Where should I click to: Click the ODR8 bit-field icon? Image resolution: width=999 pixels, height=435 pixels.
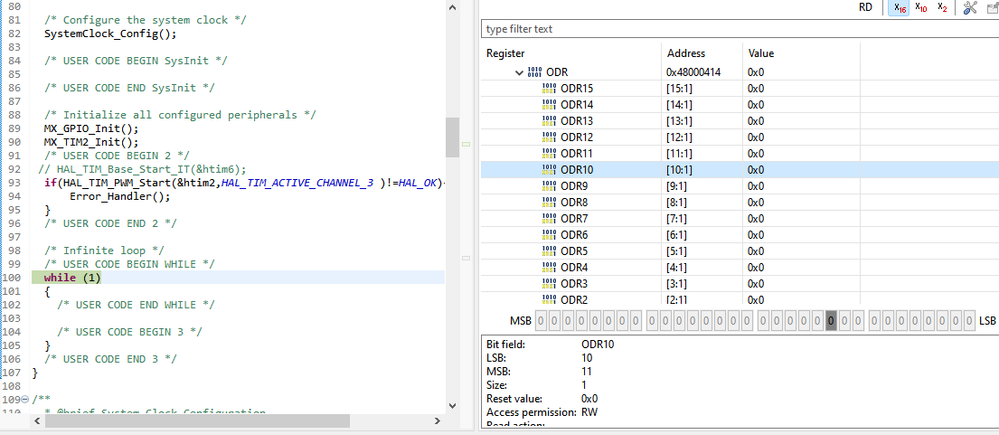tap(549, 203)
